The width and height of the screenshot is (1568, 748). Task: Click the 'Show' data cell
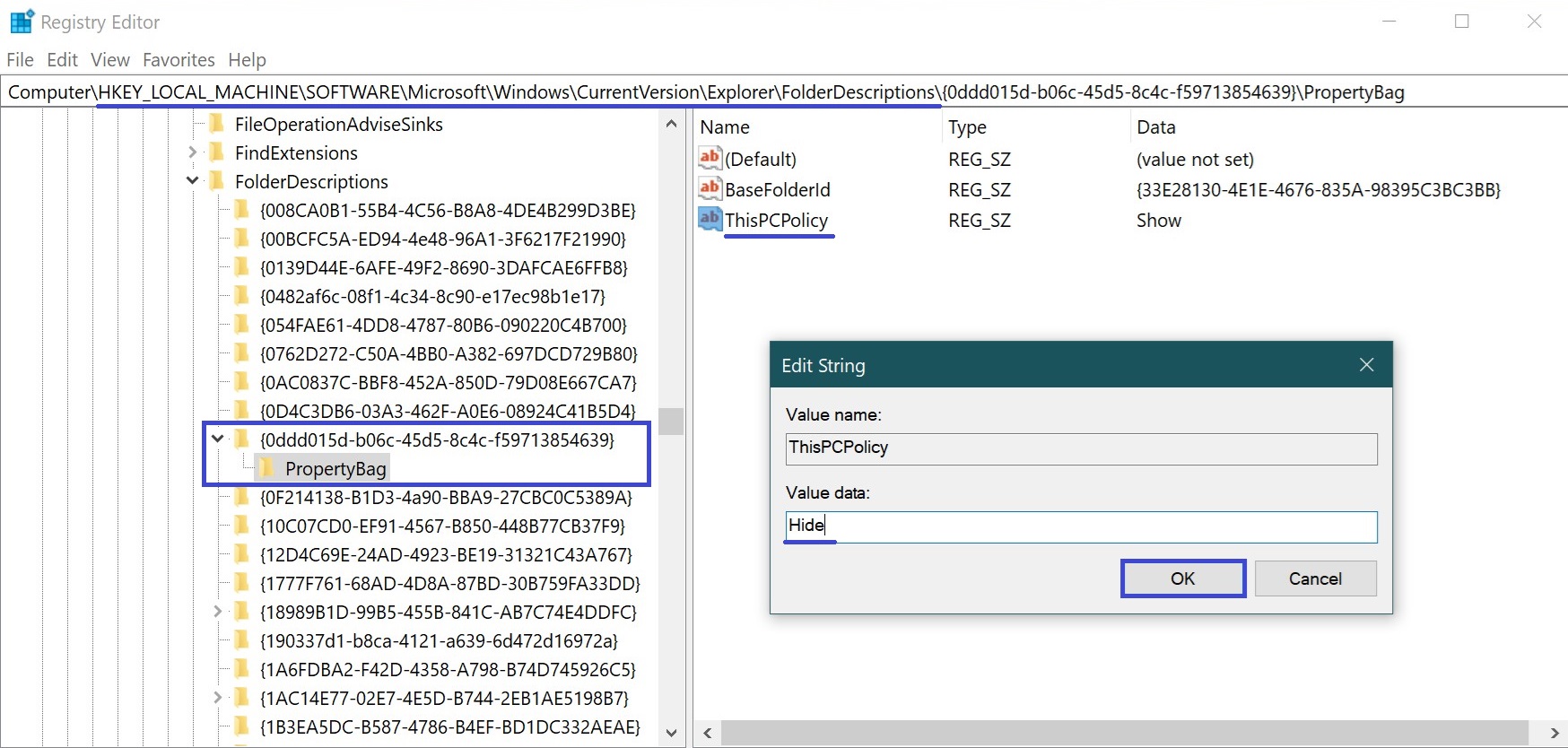[x=1159, y=220]
